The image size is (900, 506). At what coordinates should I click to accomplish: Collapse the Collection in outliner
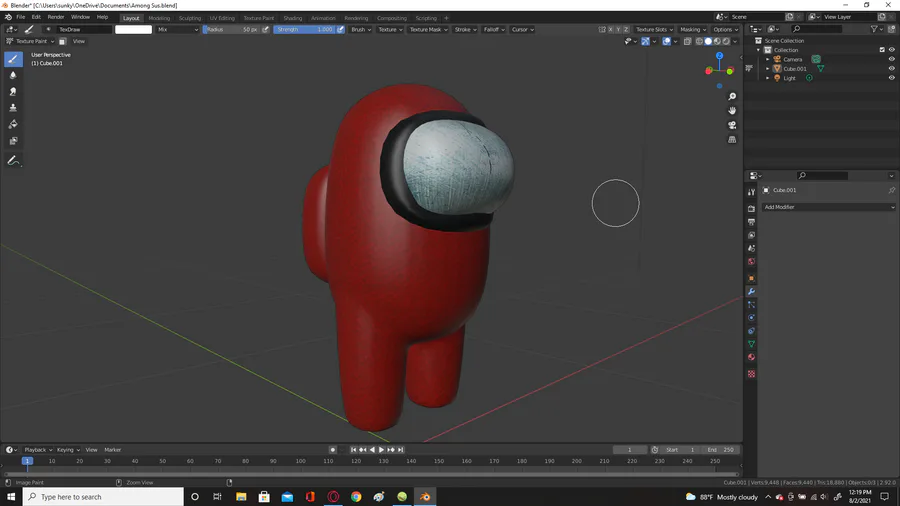pos(758,50)
